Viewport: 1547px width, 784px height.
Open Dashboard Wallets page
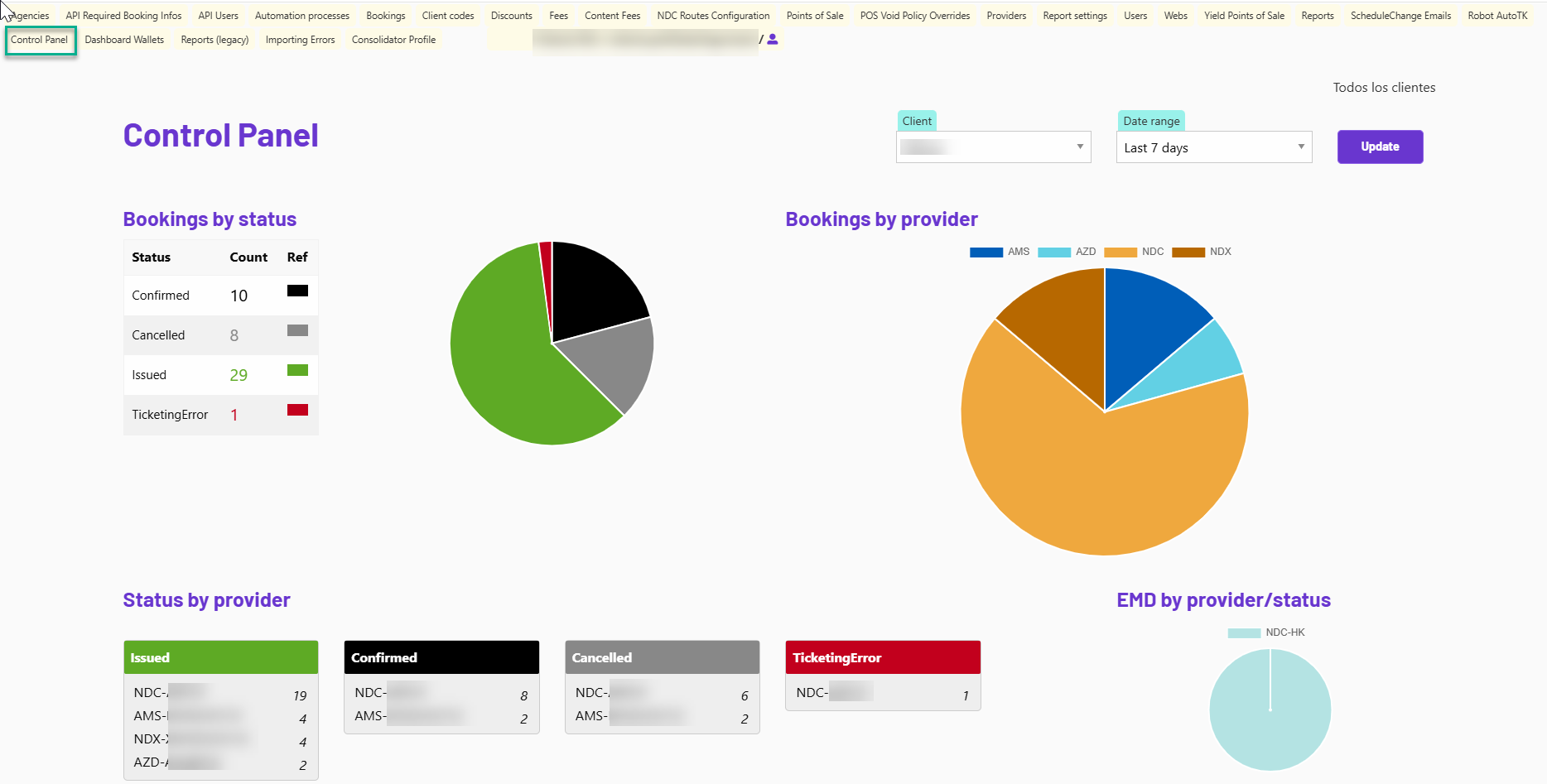(124, 40)
